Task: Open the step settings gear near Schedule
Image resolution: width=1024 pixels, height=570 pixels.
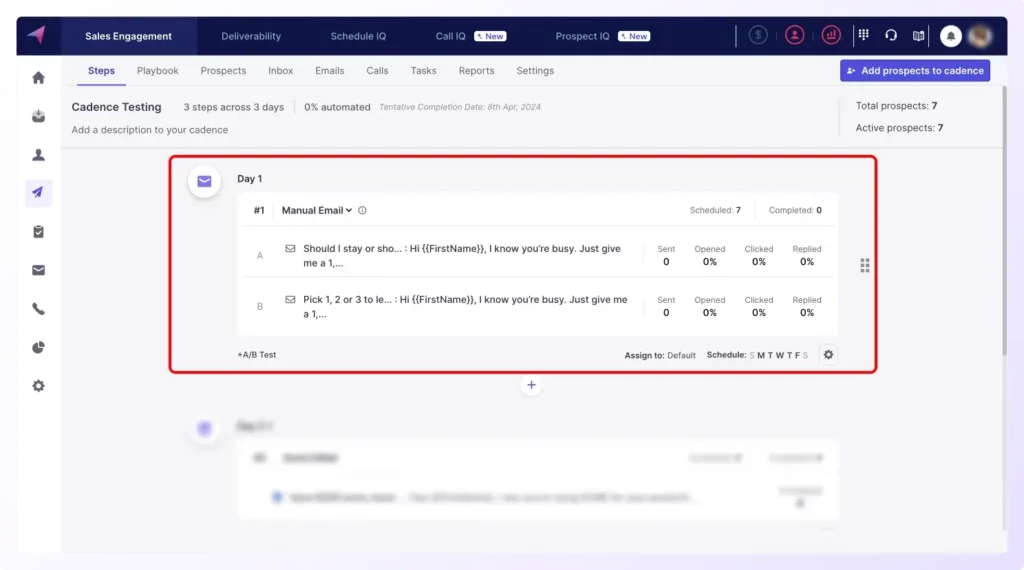Action: click(828, 355)
